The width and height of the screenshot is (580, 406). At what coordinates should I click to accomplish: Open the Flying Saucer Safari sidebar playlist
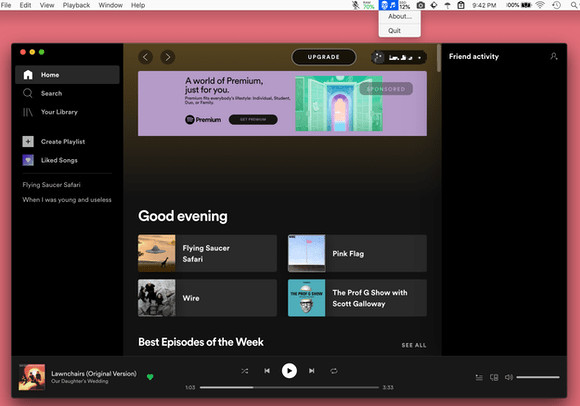pos(51,185)
